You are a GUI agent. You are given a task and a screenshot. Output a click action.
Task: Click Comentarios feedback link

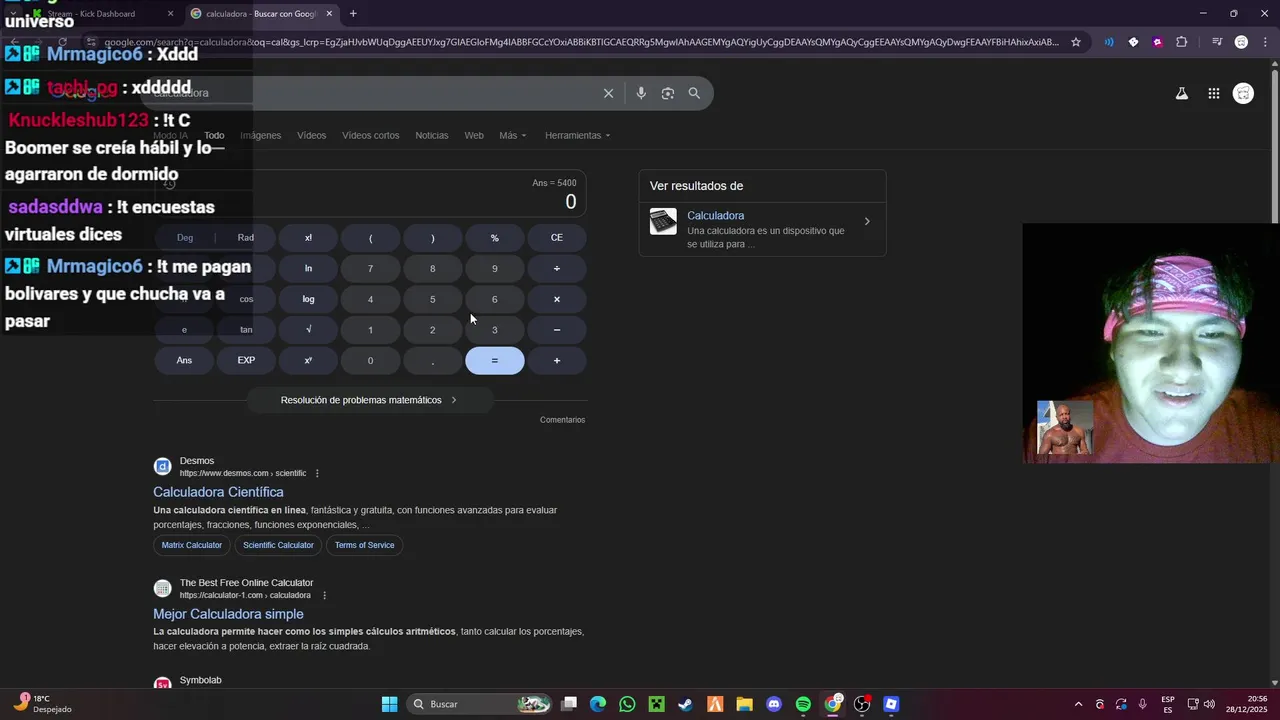(562, 420)
